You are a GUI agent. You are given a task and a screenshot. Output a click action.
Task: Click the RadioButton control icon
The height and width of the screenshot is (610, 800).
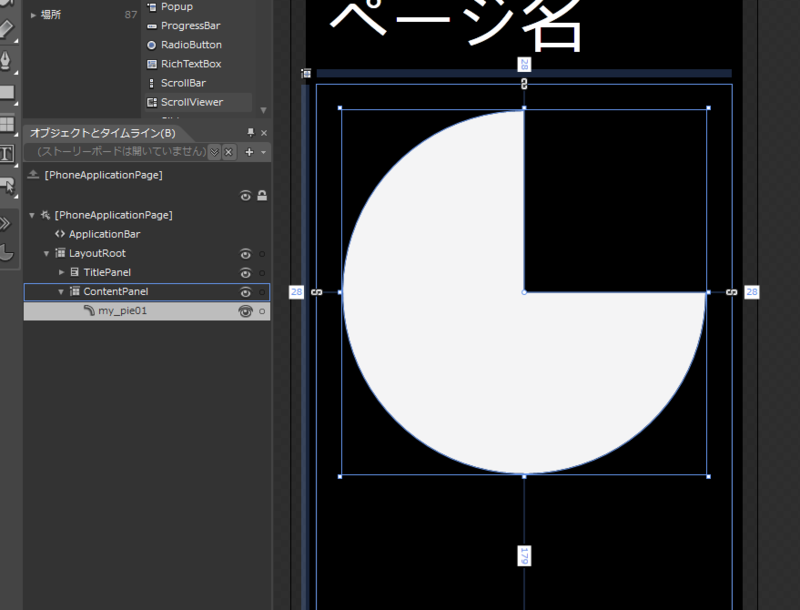[152, 45]
